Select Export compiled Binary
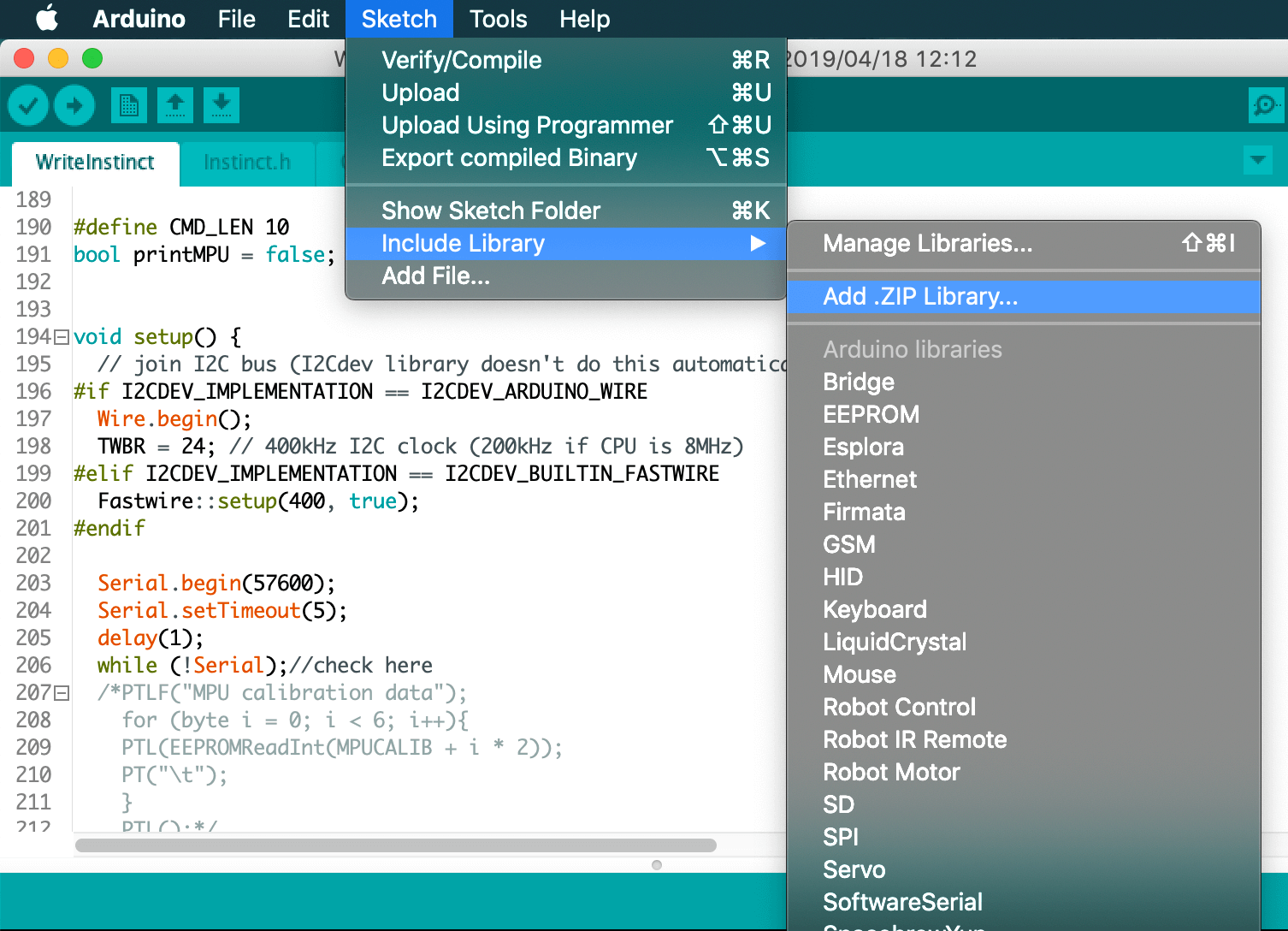Viewport: 1288px width, 931px height. [x=565, y=157]
